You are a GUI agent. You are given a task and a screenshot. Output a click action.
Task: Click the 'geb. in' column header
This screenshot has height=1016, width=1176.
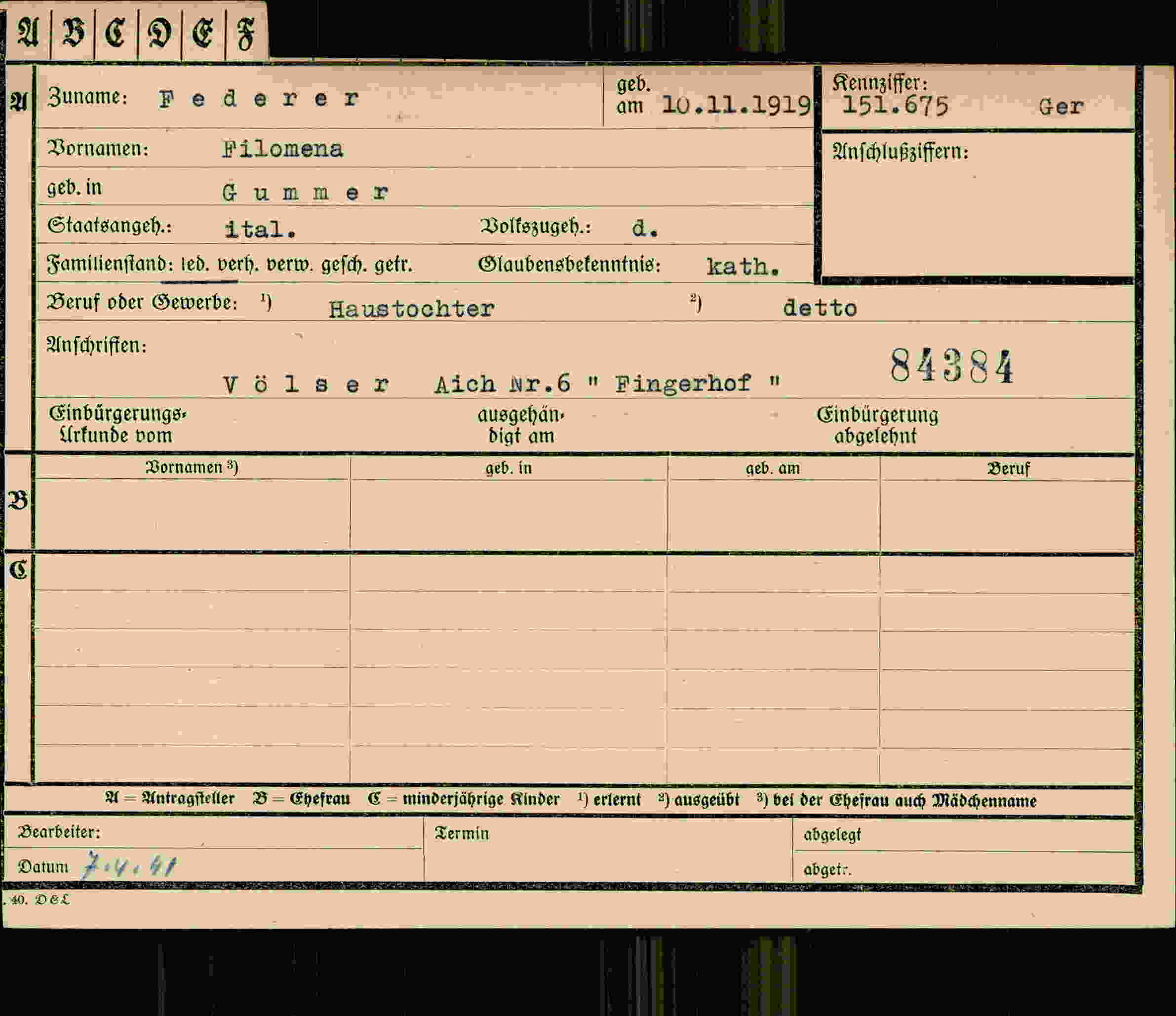pos(509,468)
